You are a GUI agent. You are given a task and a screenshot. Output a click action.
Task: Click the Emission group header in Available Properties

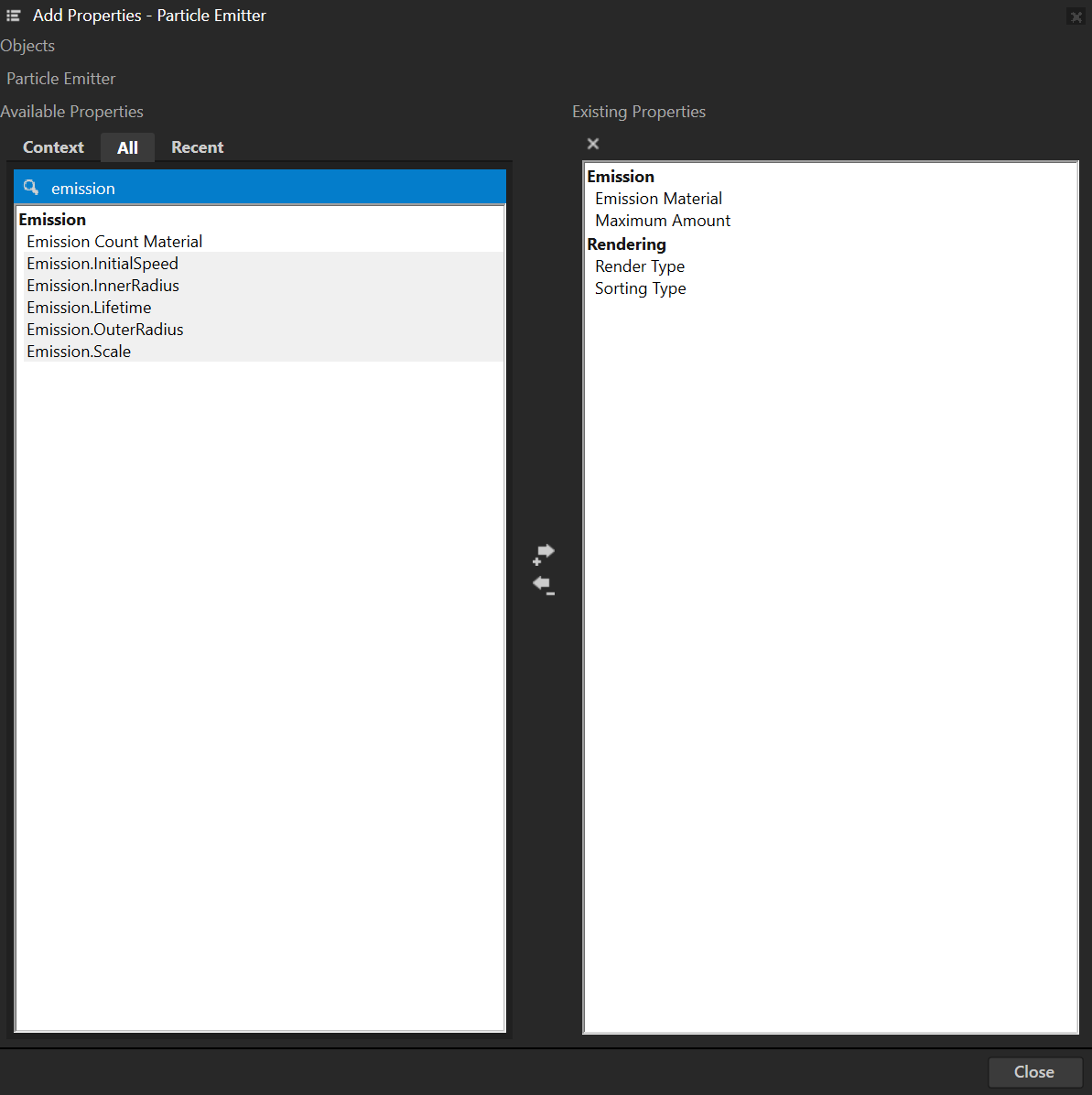pyautogui.click(x=52, y=220)
